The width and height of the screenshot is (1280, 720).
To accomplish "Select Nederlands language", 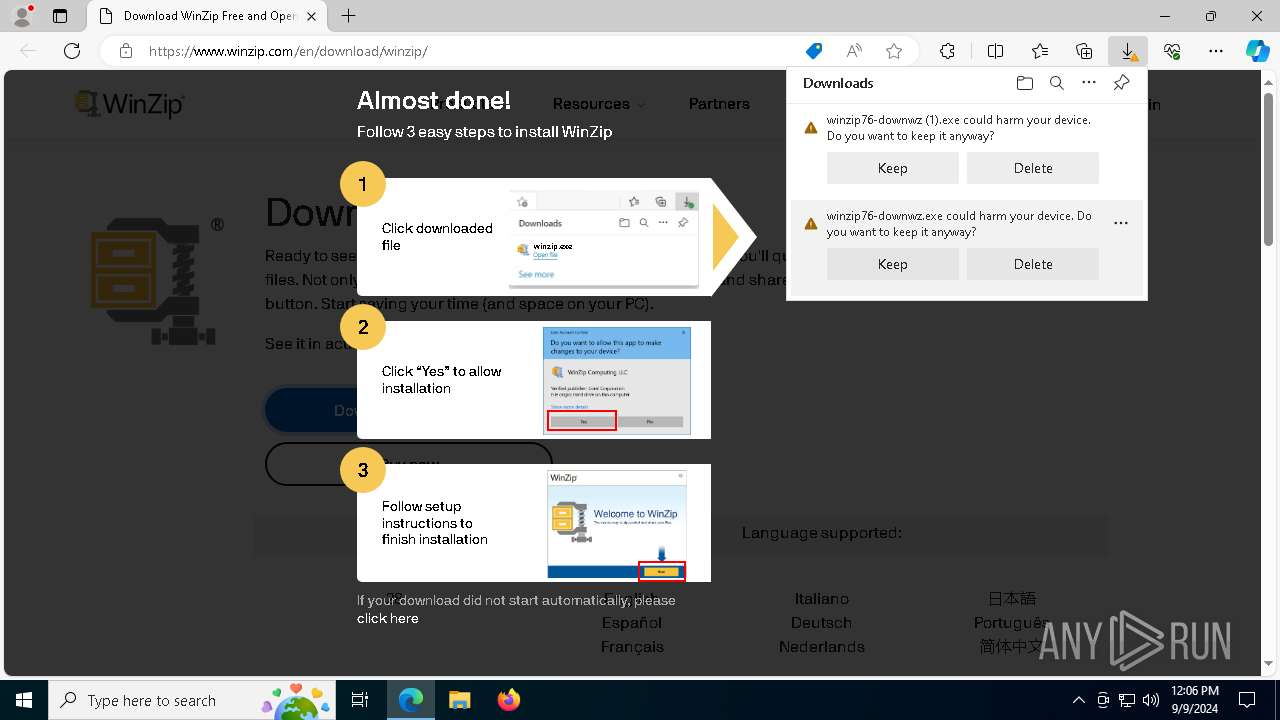I will point(822,647).
